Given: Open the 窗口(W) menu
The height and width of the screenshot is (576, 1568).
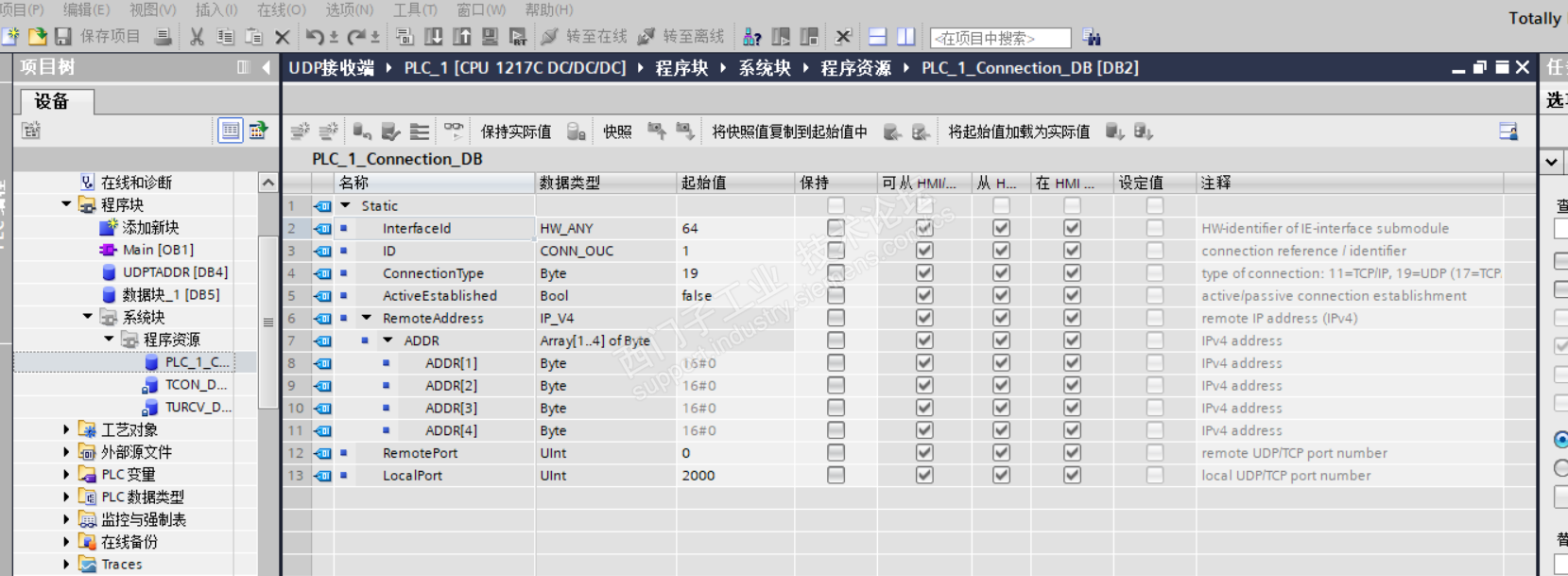Looking at the screenshot, I should (x=481, y=9).
